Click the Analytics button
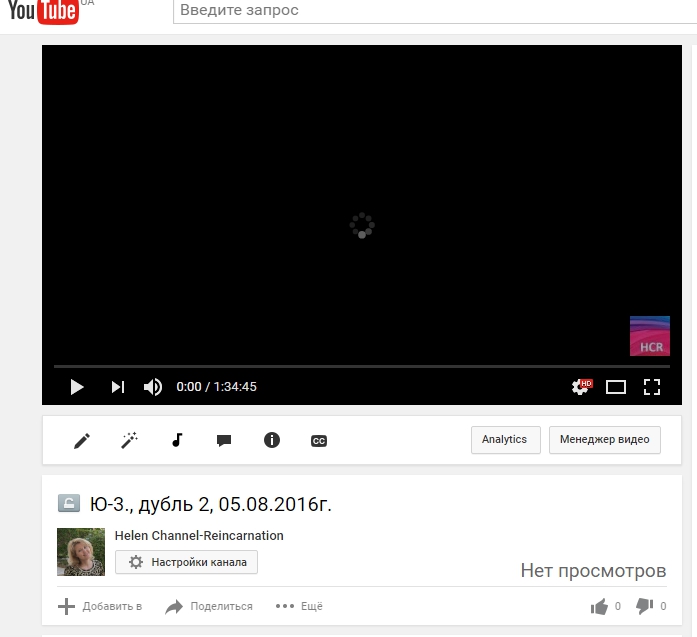 tap(505, 440)
